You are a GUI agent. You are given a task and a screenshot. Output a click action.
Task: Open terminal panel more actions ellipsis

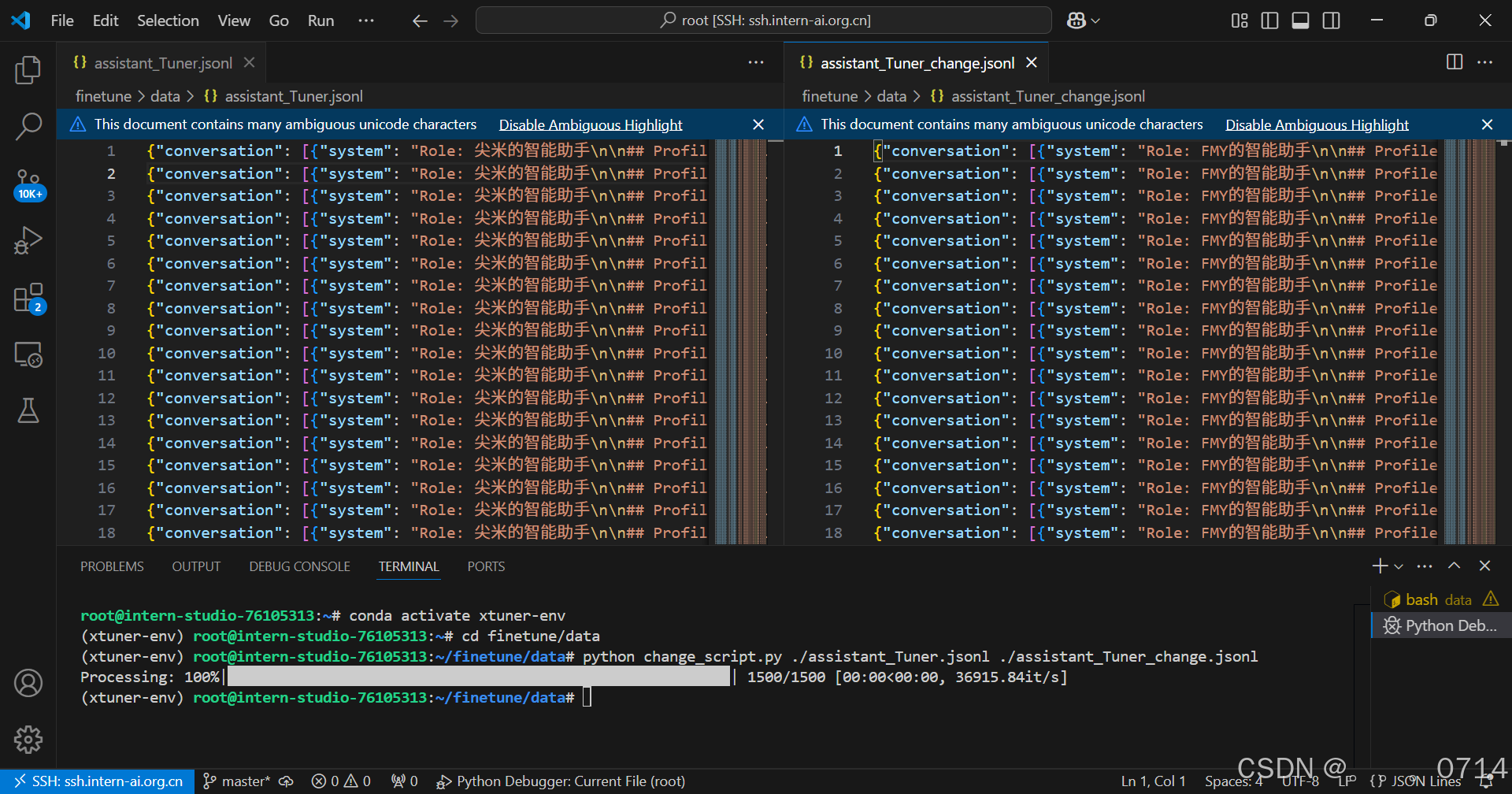(x=1425, y=566)
